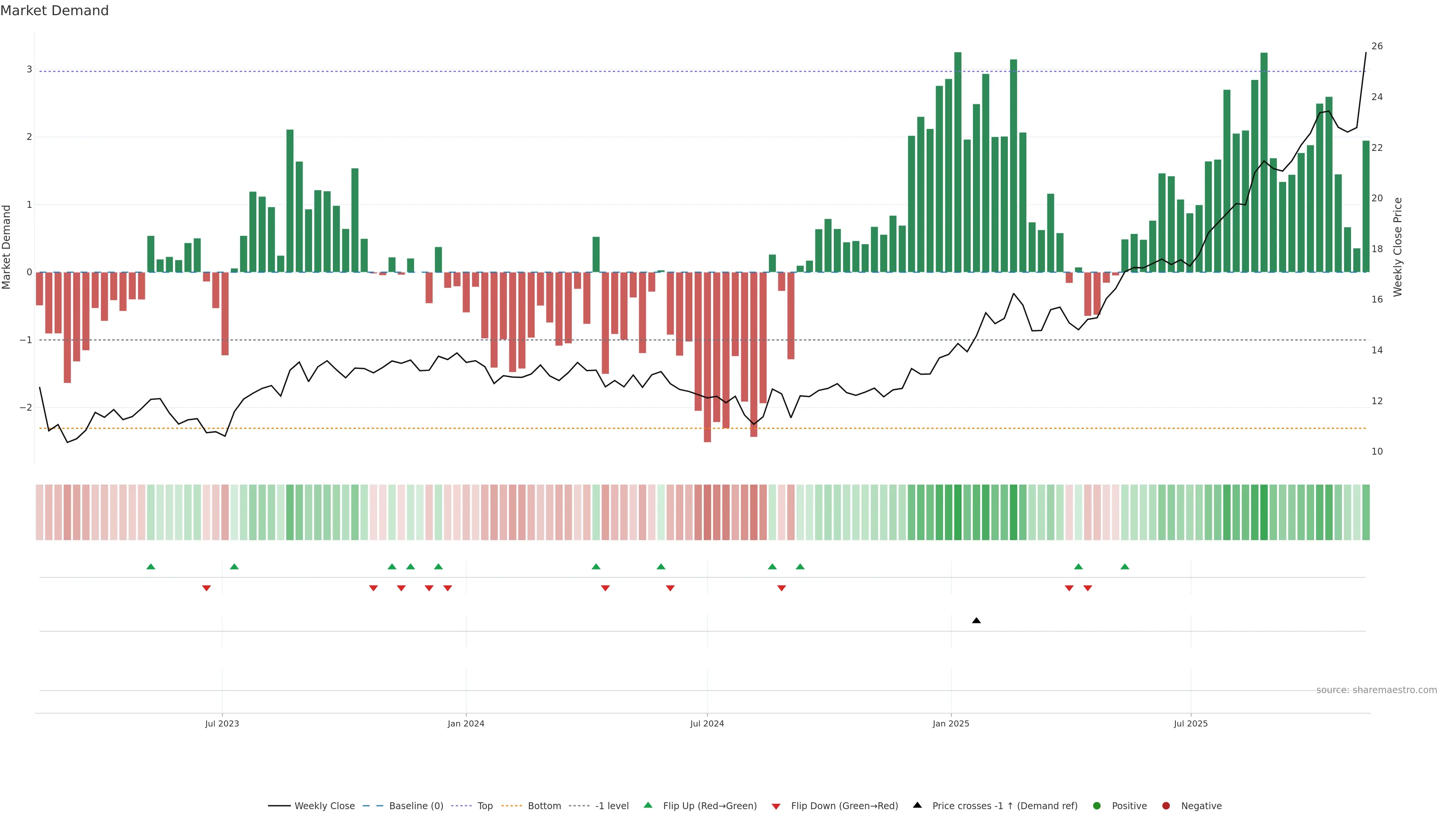Click the Market Demand chart title

click(x=54, y=11)
